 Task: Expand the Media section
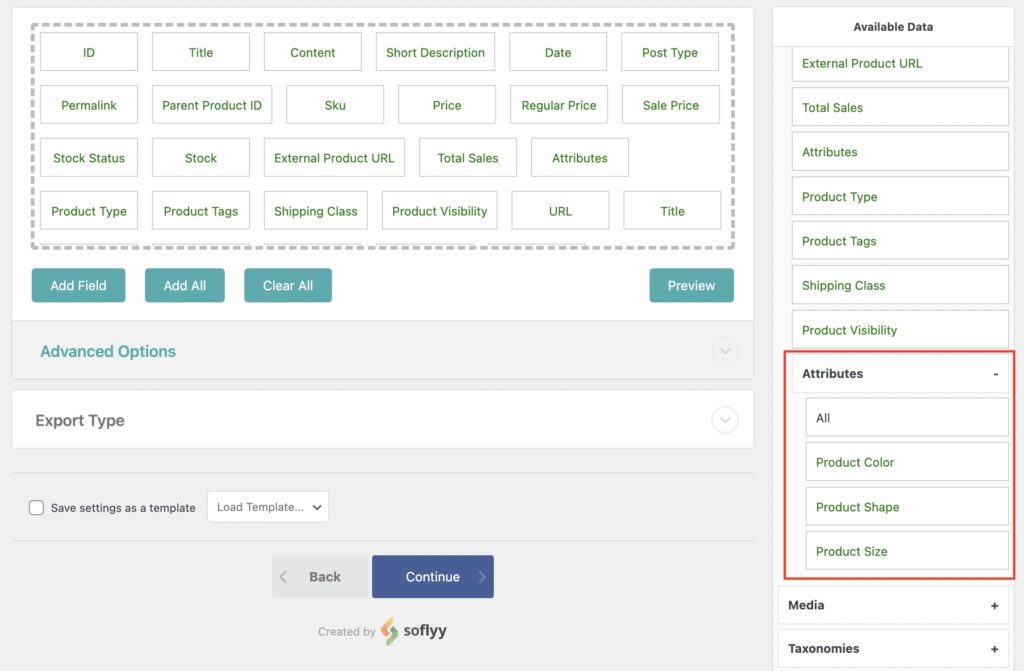(x=993, y=605)
